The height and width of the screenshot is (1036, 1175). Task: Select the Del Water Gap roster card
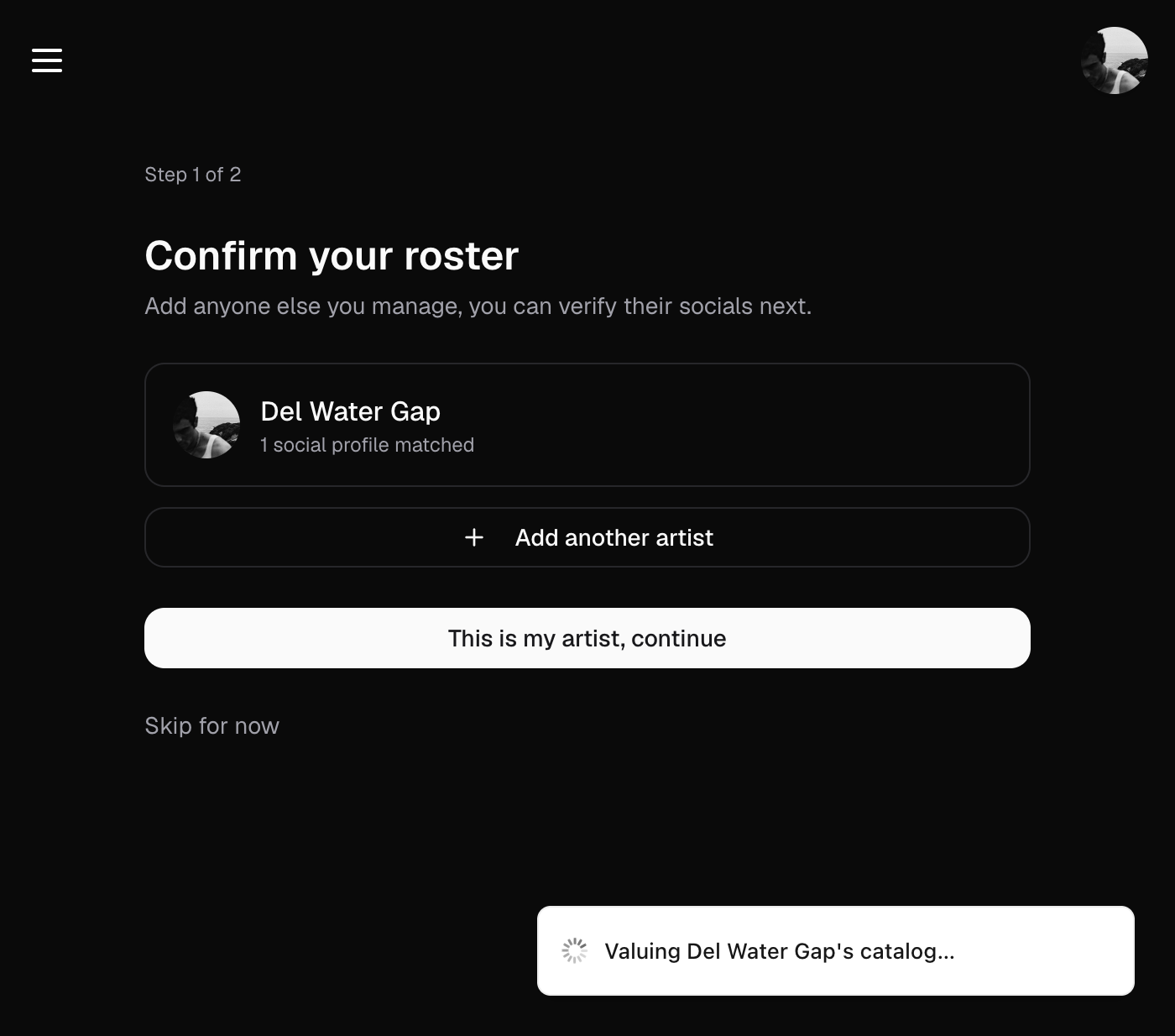(x=587, y=425)
